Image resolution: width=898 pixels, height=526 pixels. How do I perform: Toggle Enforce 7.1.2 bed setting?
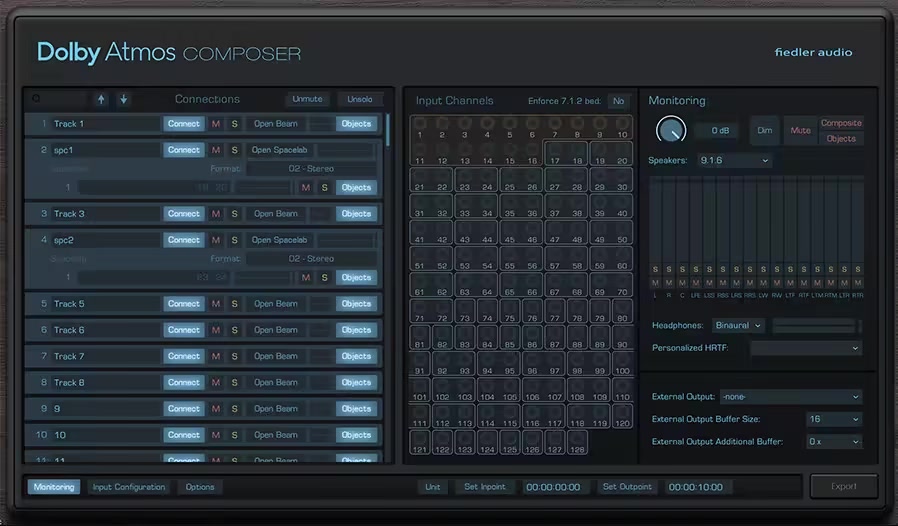[617, 101]
